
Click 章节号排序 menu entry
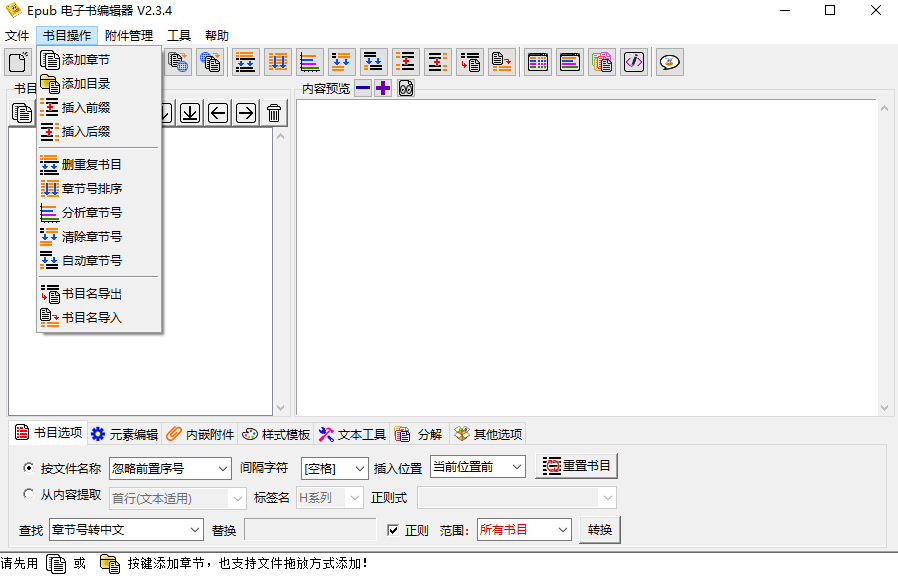click(x=99, y=189)
